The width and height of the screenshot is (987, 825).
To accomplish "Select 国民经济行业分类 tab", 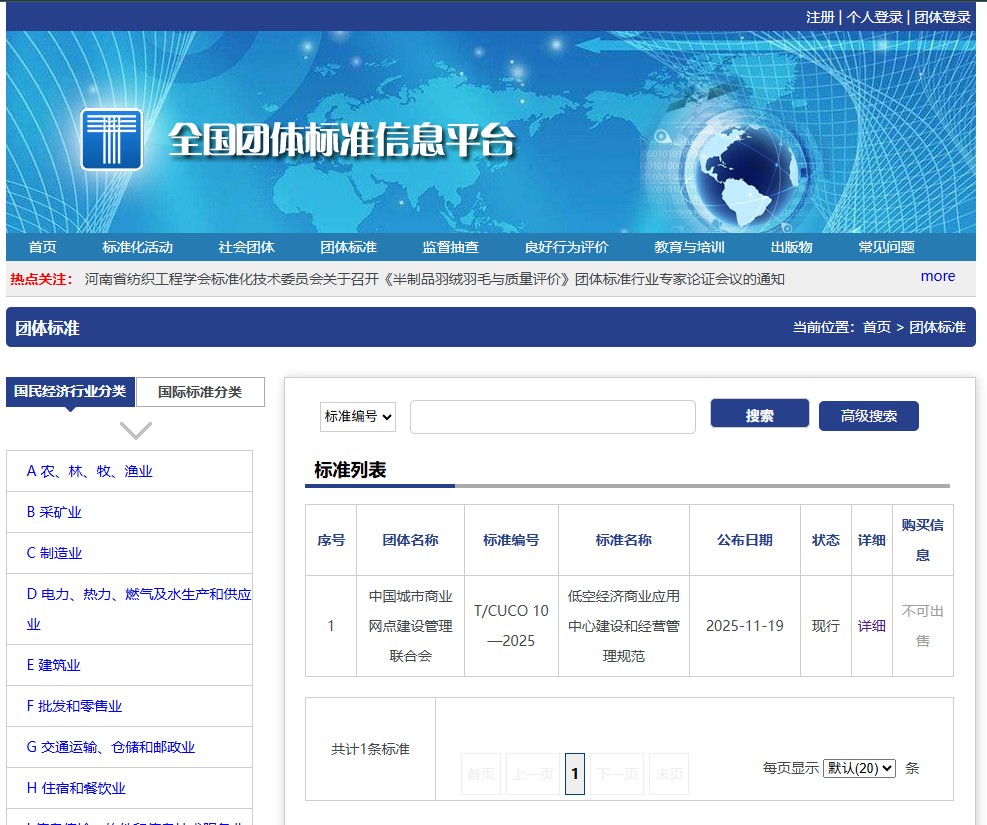I will (70, 391).
